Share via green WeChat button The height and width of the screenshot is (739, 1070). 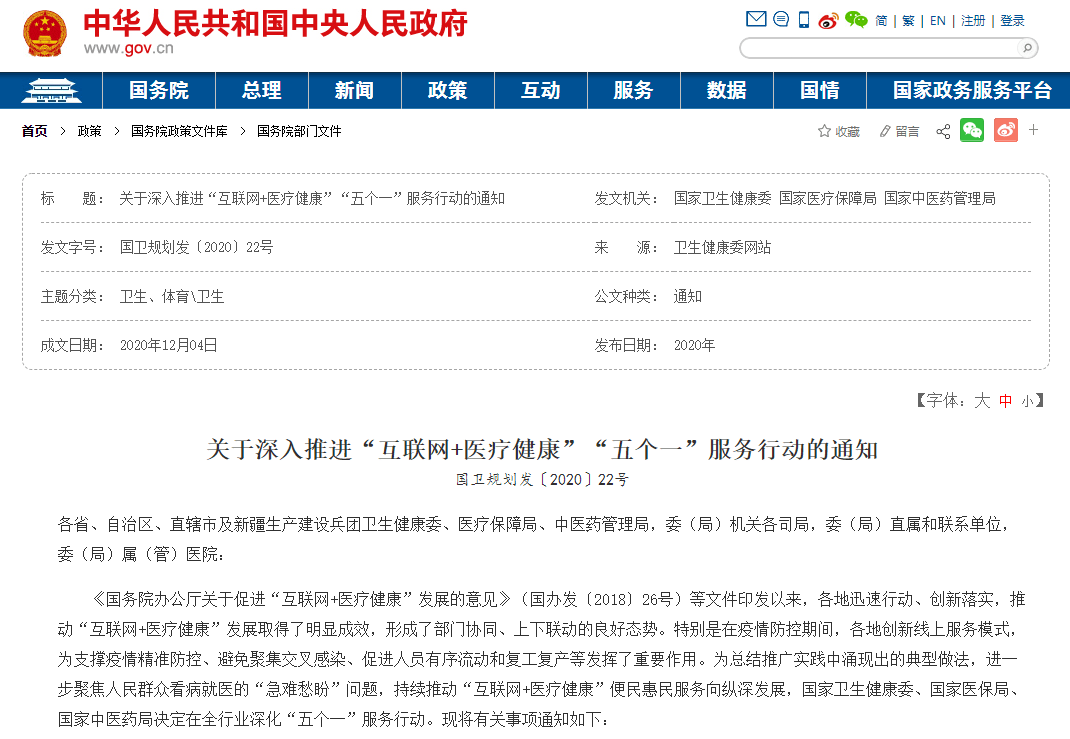coord(972,130)
